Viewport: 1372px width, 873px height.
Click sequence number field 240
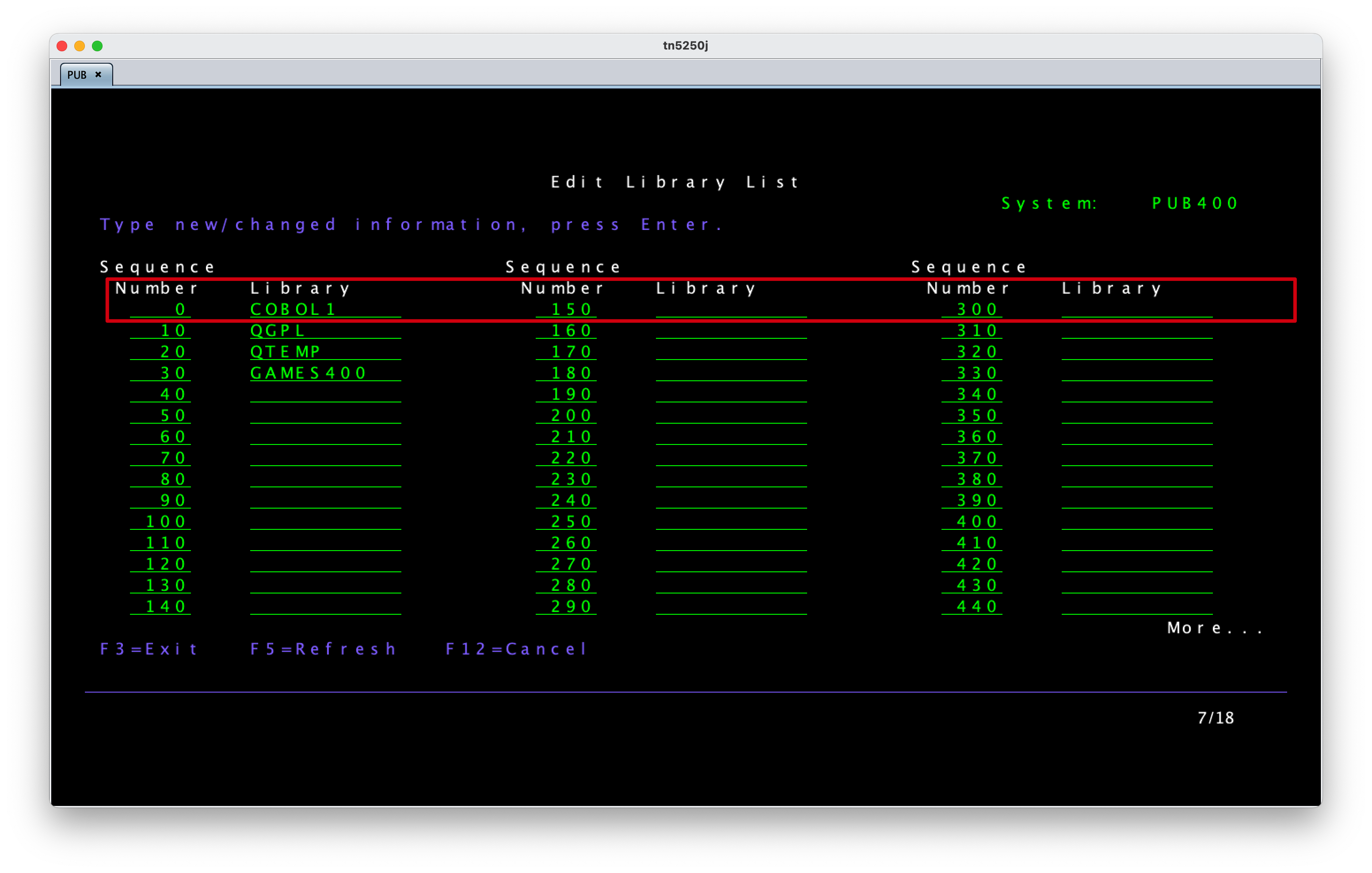(x=566, y=501)
